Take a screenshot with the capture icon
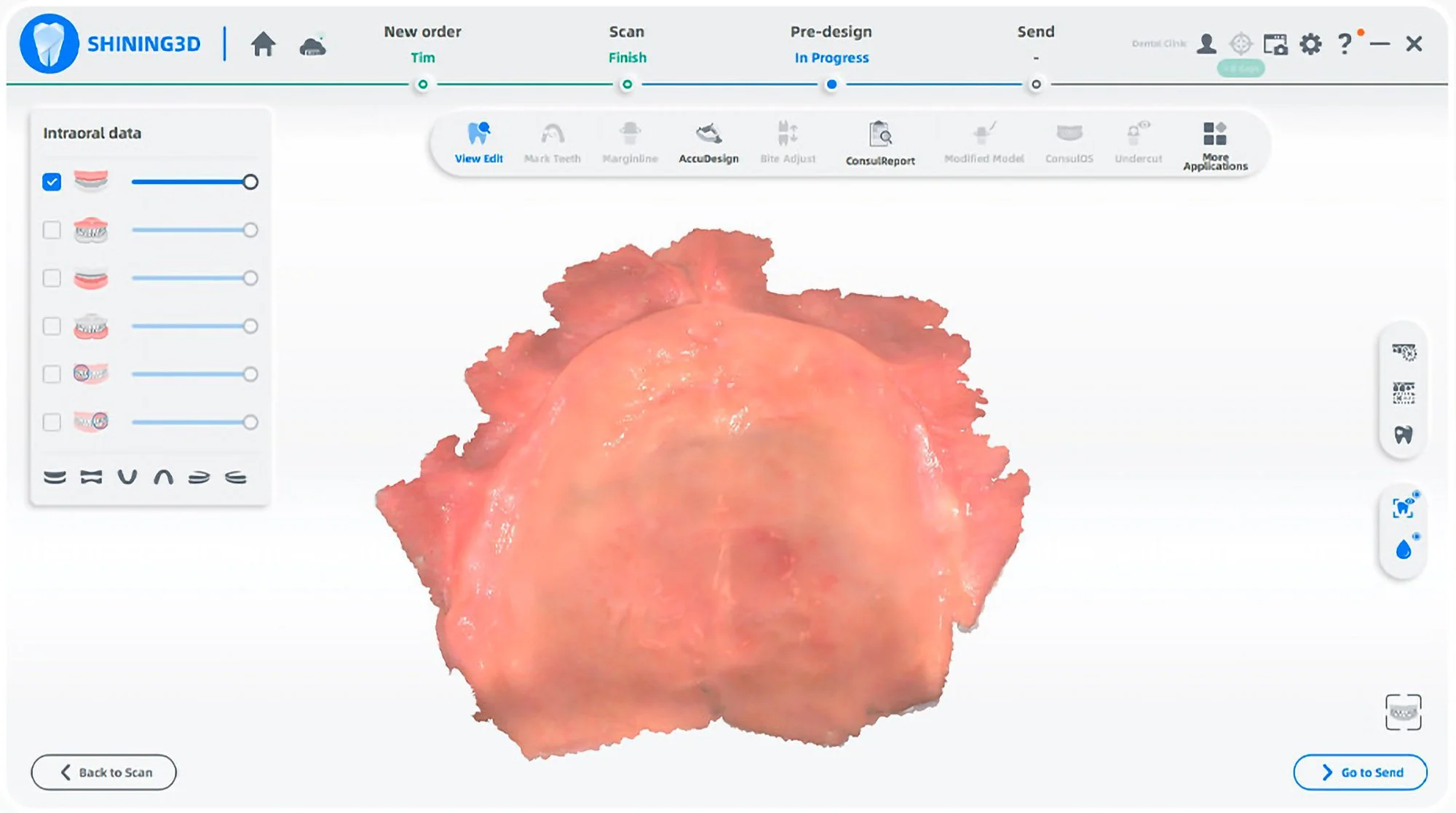The height and width of the screenshot is (813, 1456). (1275, 44)
